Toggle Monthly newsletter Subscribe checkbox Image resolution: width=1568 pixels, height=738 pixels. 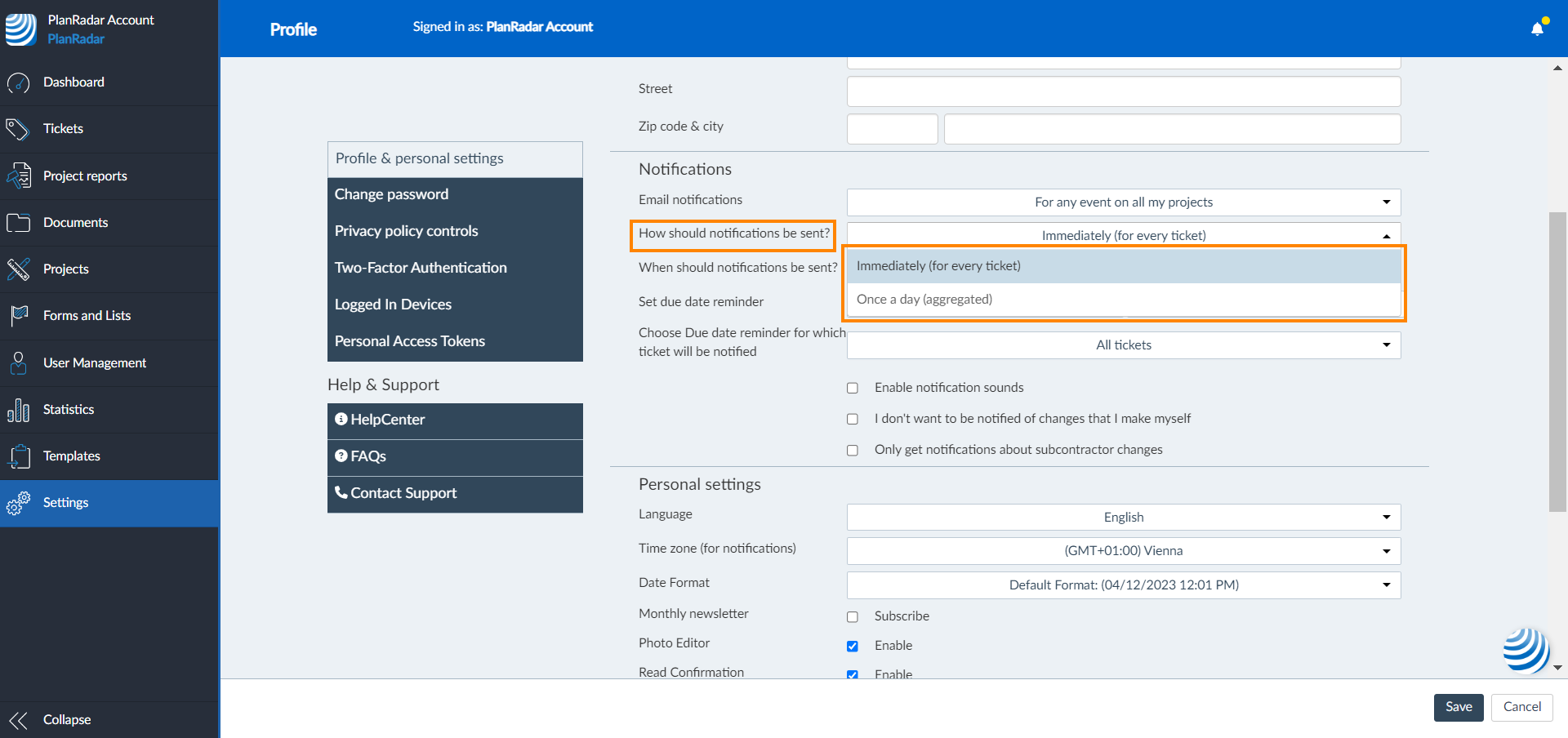853,616
